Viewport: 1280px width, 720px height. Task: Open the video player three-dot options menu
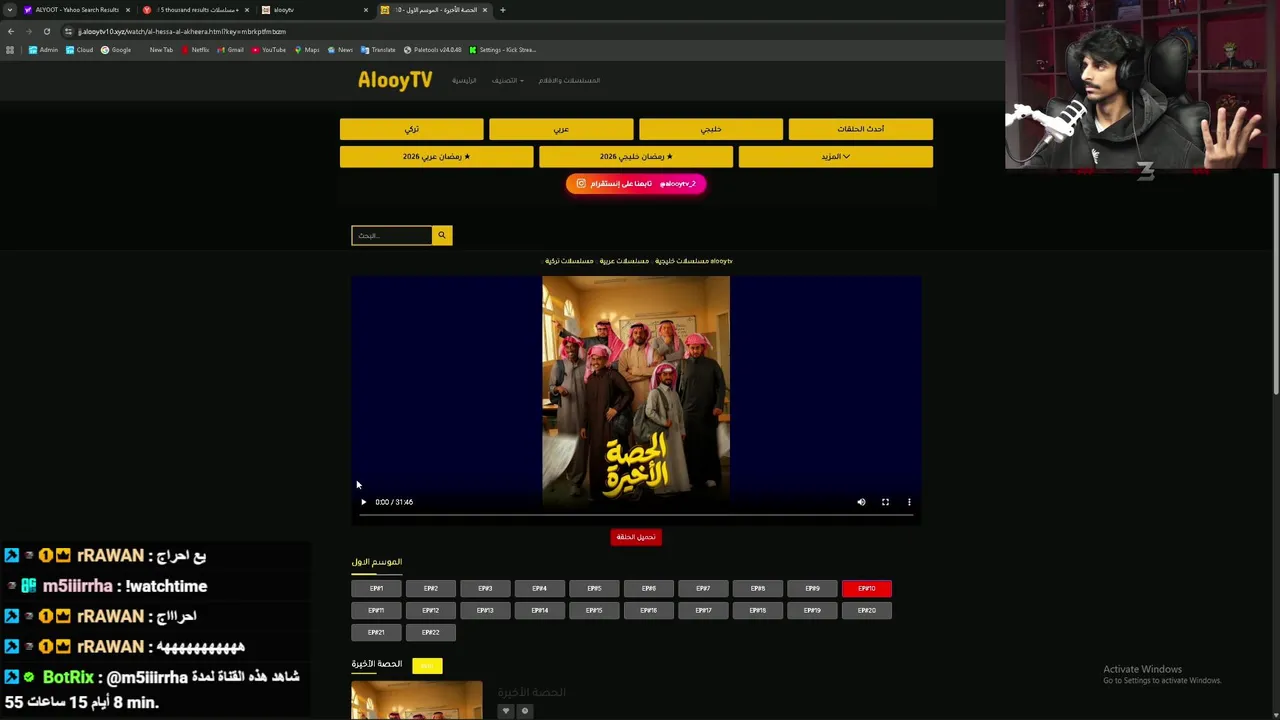point(909,502)
